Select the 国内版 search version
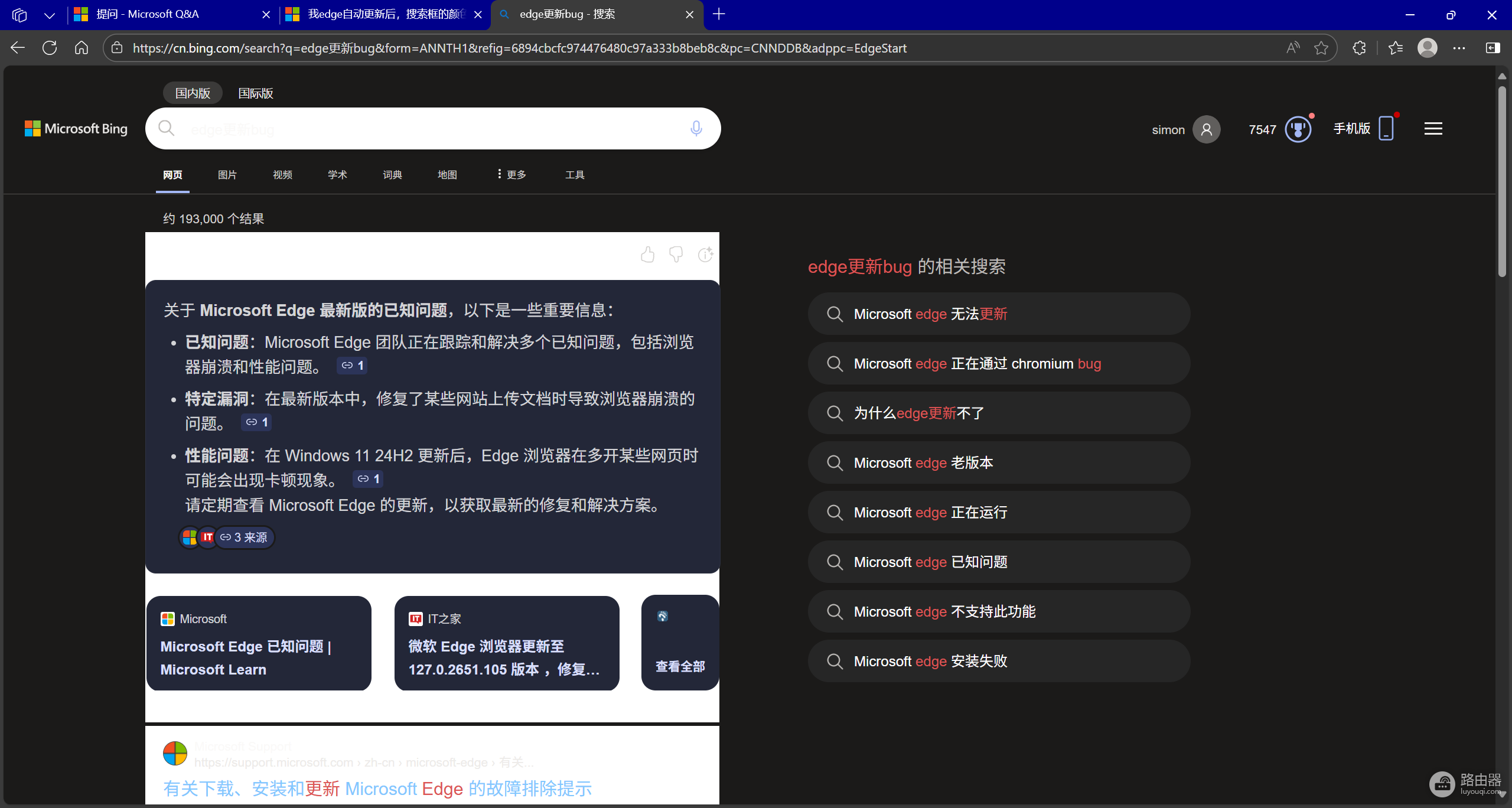Screen dimensions: 1512x808 tap(193, 93)
